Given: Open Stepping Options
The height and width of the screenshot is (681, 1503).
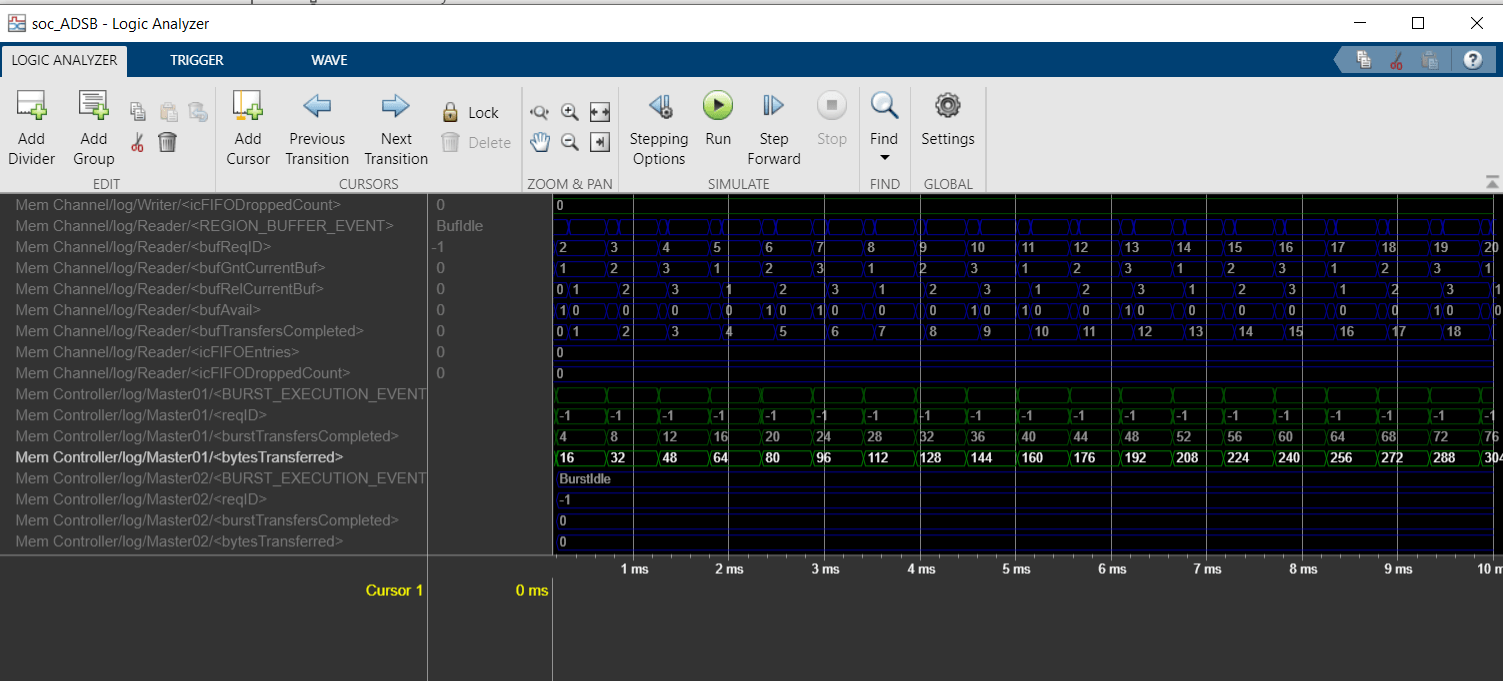Looking at the screenshot, I should pos(659,105).
